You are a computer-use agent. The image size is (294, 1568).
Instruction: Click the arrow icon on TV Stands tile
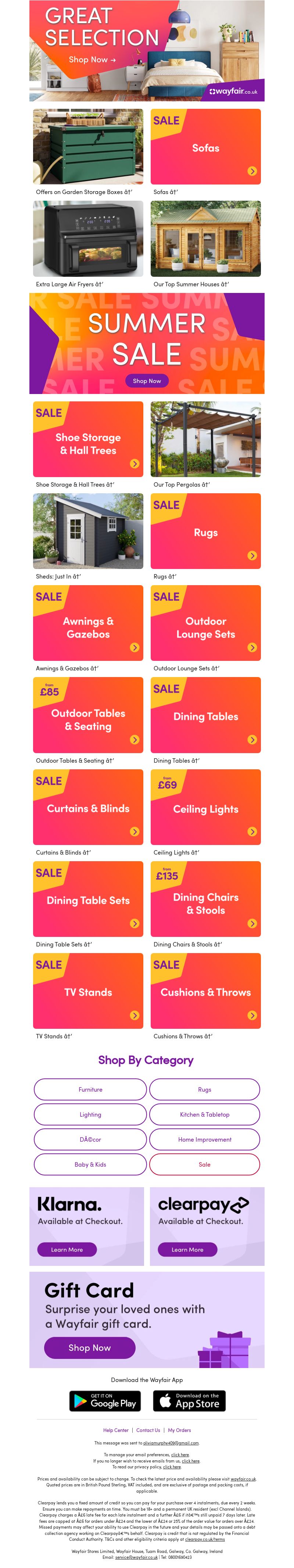pyautogui.click(x=135, y=1015)
